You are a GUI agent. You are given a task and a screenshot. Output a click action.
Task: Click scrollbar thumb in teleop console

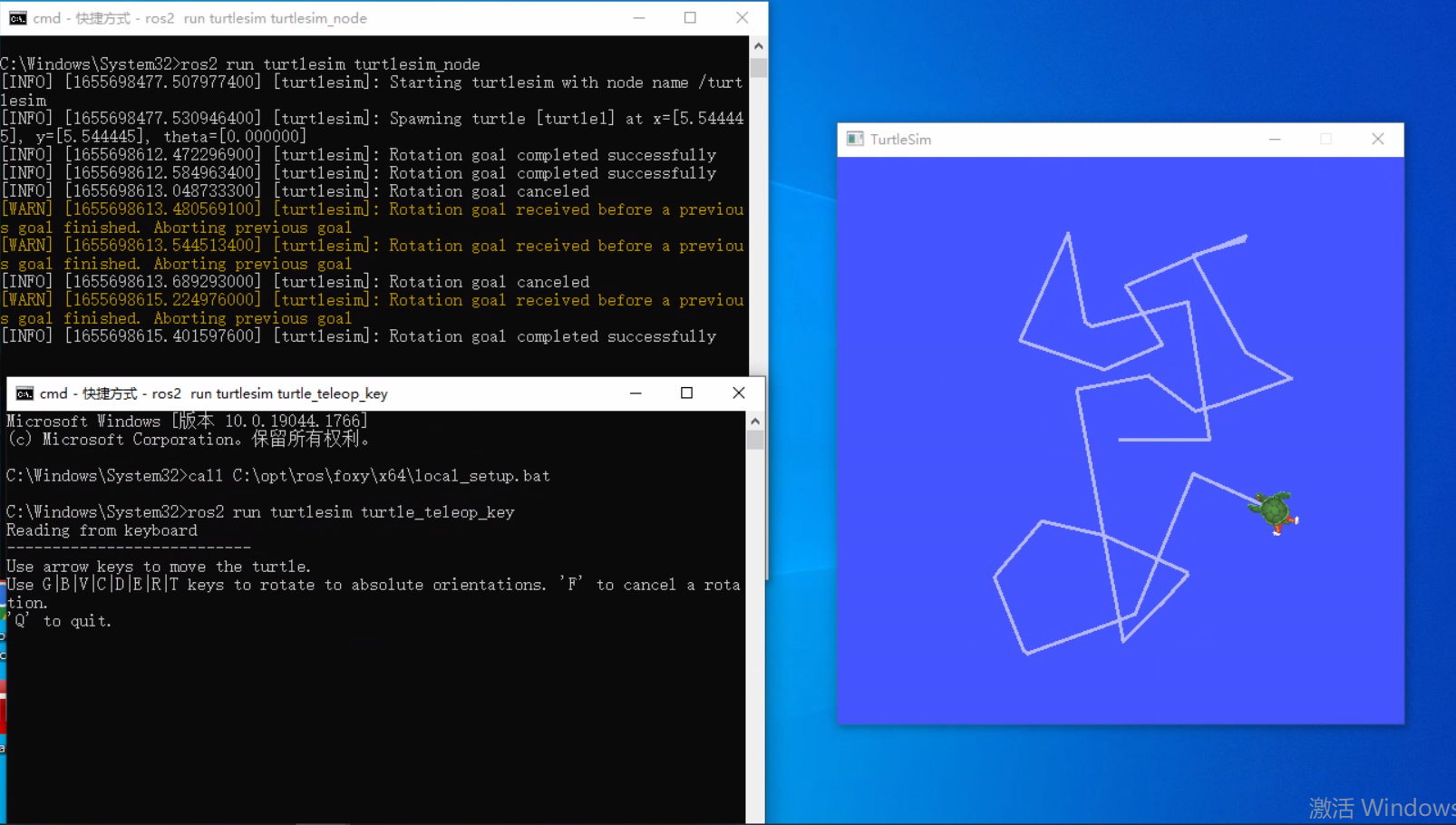[x=755, y=441]
